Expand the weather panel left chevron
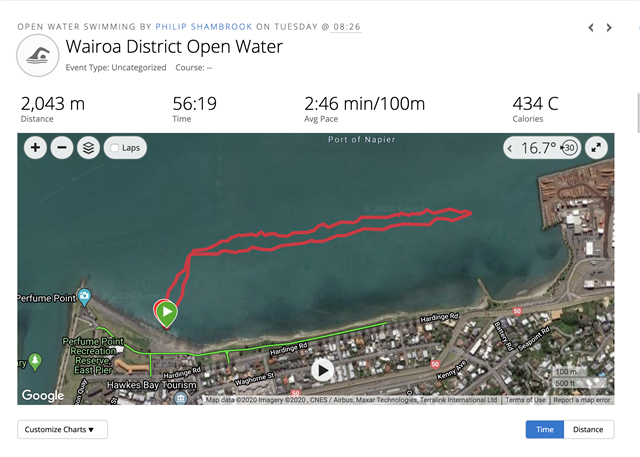640x457 pixels. pyautogui.click(x=510, y=148)
